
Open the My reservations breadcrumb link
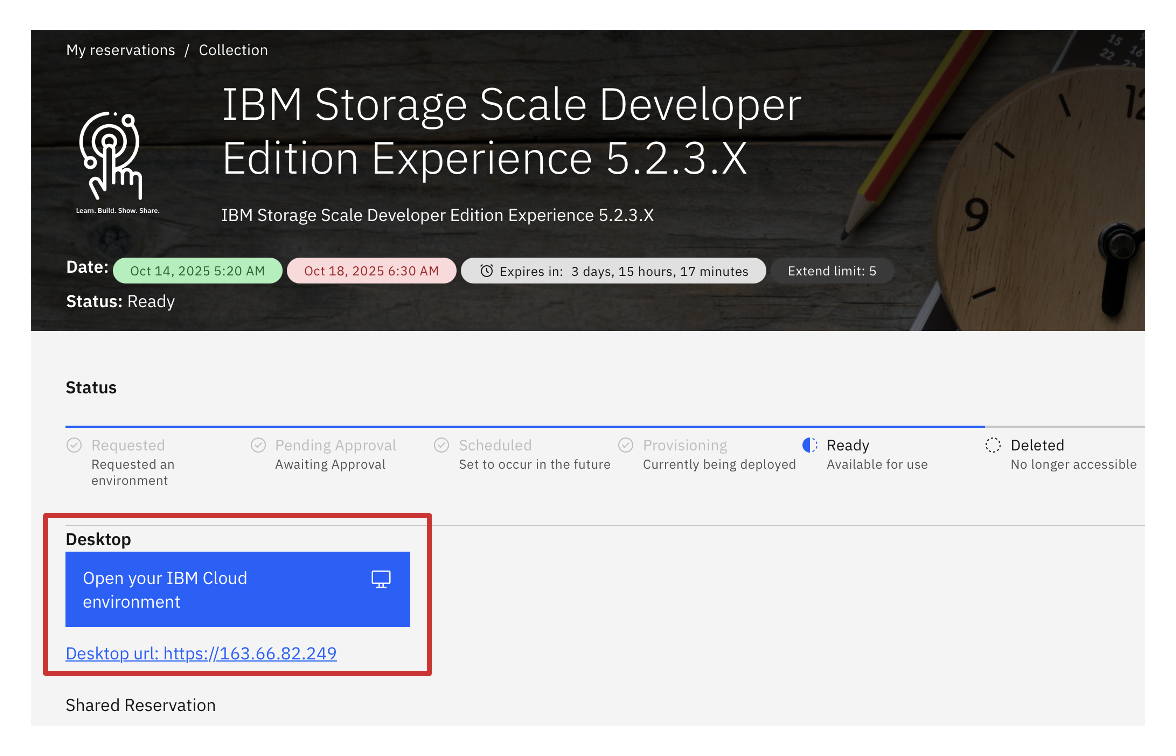click(x=120, y=50)
